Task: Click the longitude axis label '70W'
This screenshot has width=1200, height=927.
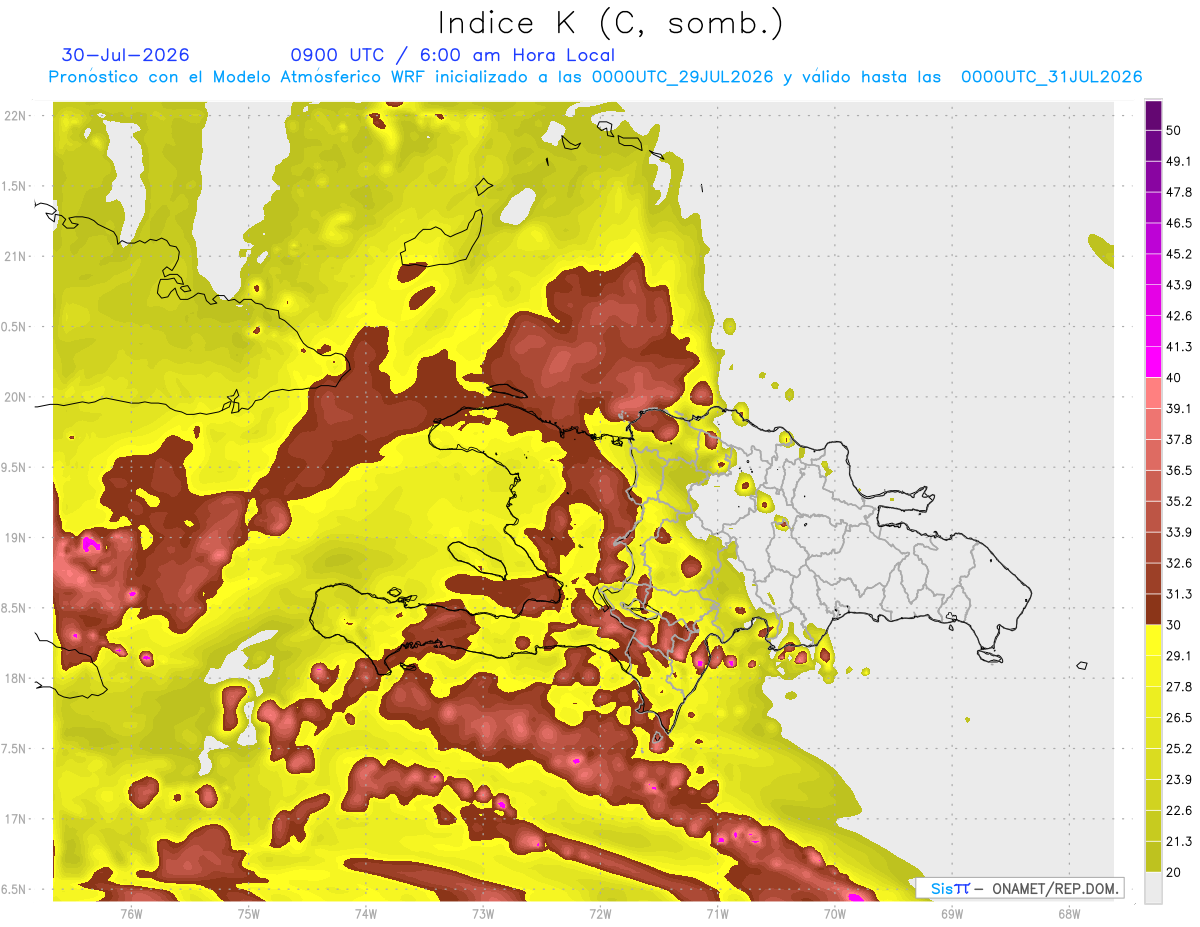Action: click(834, 912)
